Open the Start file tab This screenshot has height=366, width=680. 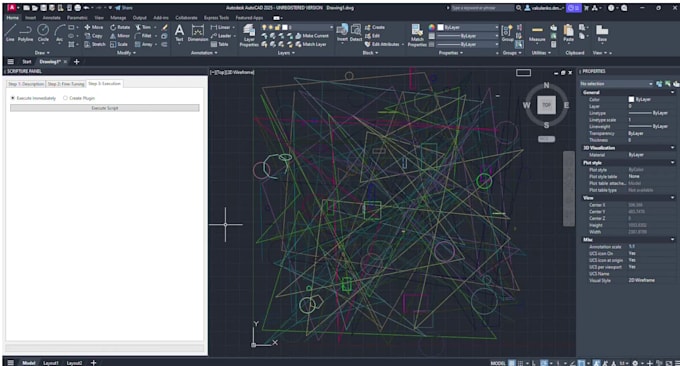point(27,62)
